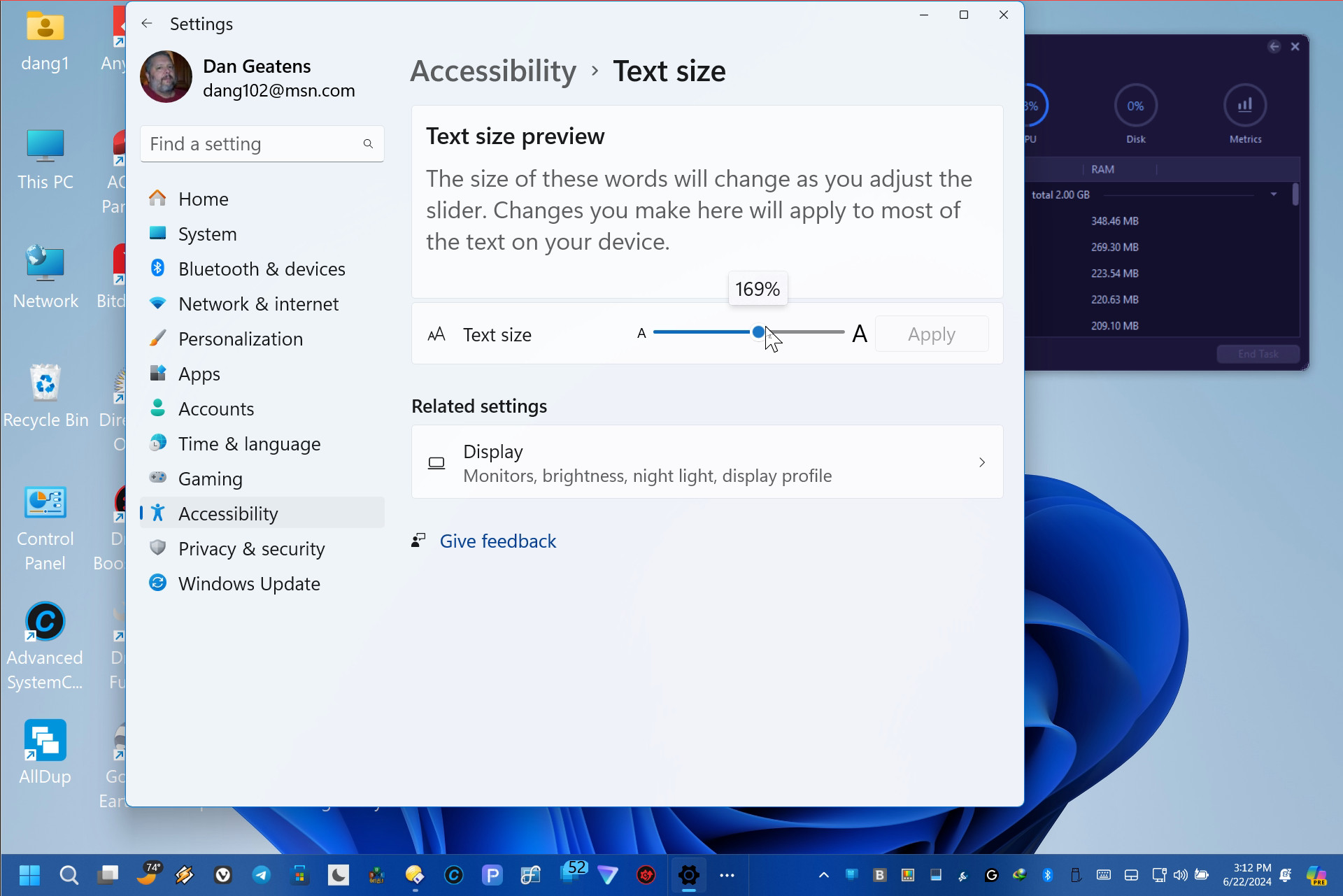Open Bluetooth & devices section
The image size is (1343, 896).
tap(262, 269)
